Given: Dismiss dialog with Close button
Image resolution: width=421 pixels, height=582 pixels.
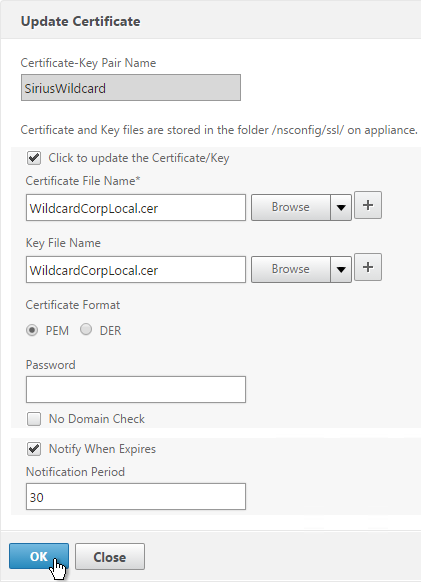Looking at the screenshot, I should point(110,556).
